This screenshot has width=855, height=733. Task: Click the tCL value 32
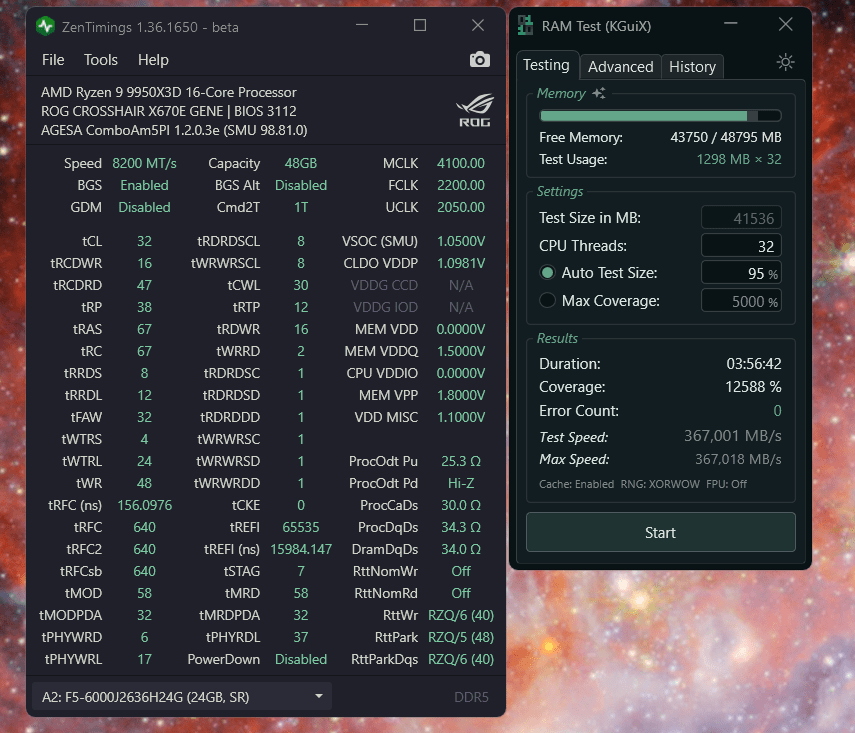(144, 241)
